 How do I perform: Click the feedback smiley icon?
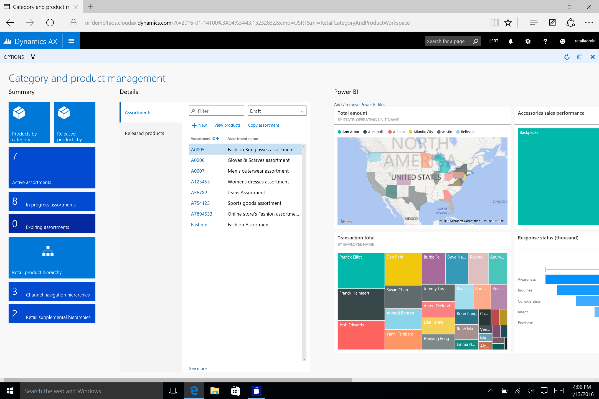click(x=562, y=41)
